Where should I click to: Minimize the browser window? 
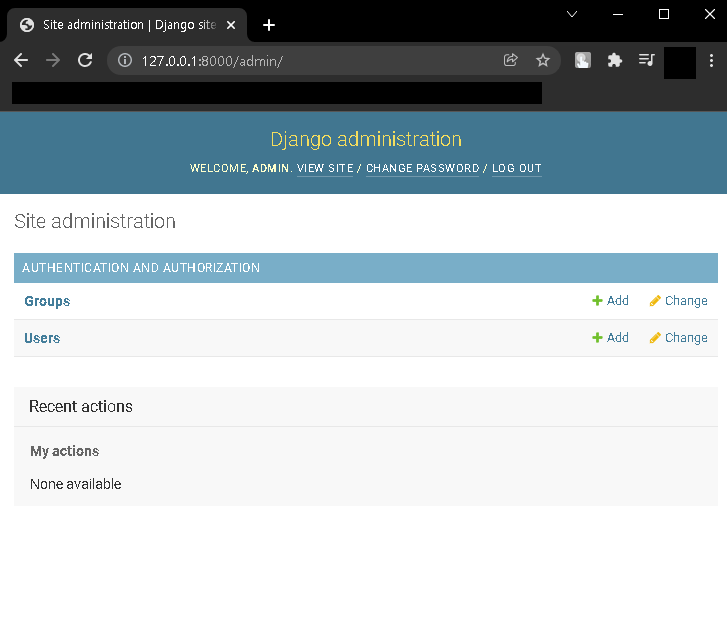618,14
